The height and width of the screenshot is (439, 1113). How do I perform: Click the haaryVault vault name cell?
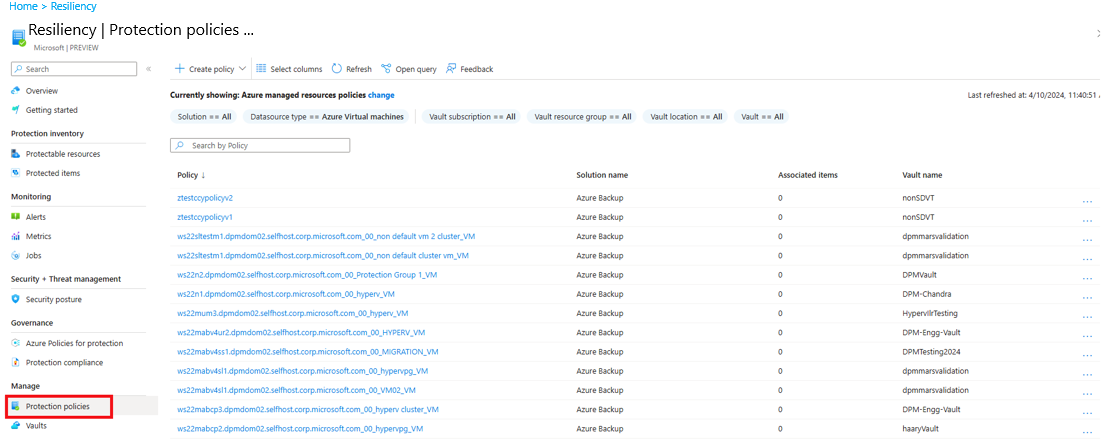(919, 428)
